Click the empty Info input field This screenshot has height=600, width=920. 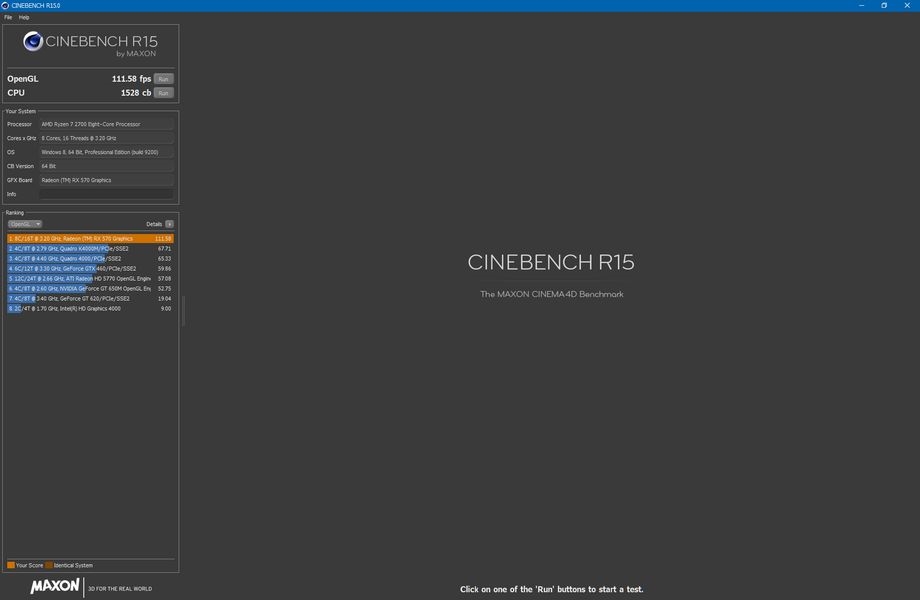click(106, 194)
